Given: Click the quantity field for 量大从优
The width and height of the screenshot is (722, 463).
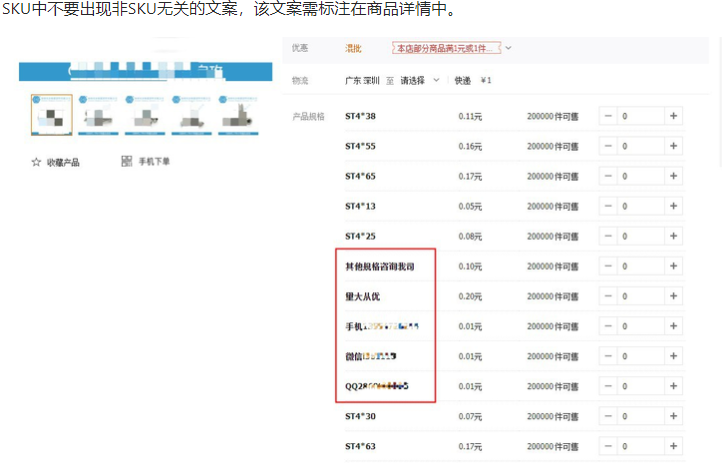Looking at the screenshot, I should pyautogui.click(x=640, y=296).
